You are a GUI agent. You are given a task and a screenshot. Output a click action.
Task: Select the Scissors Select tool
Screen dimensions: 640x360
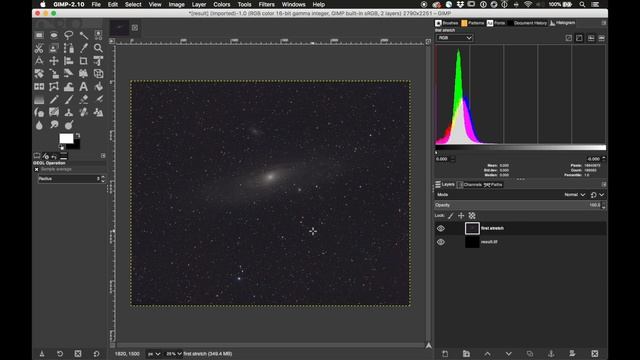tap(39, 49)
